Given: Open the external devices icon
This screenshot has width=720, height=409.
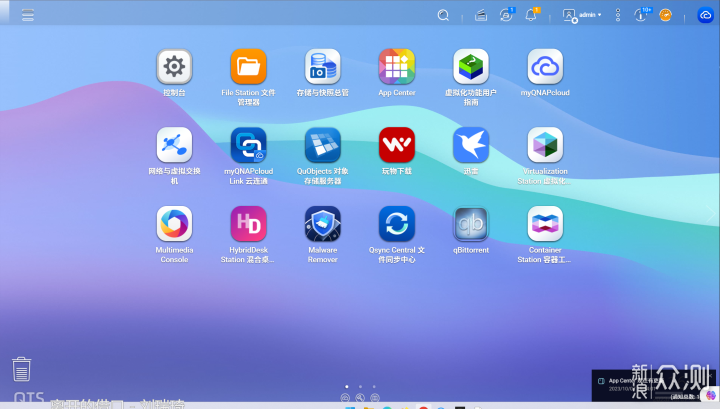Looking at the screenshot, I should tap(506, 15).
